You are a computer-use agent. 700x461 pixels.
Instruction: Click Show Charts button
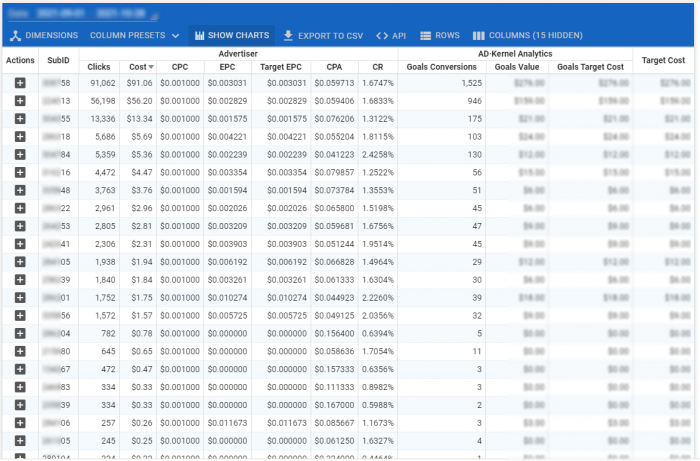pyautogui.click(x=232, y=36)
